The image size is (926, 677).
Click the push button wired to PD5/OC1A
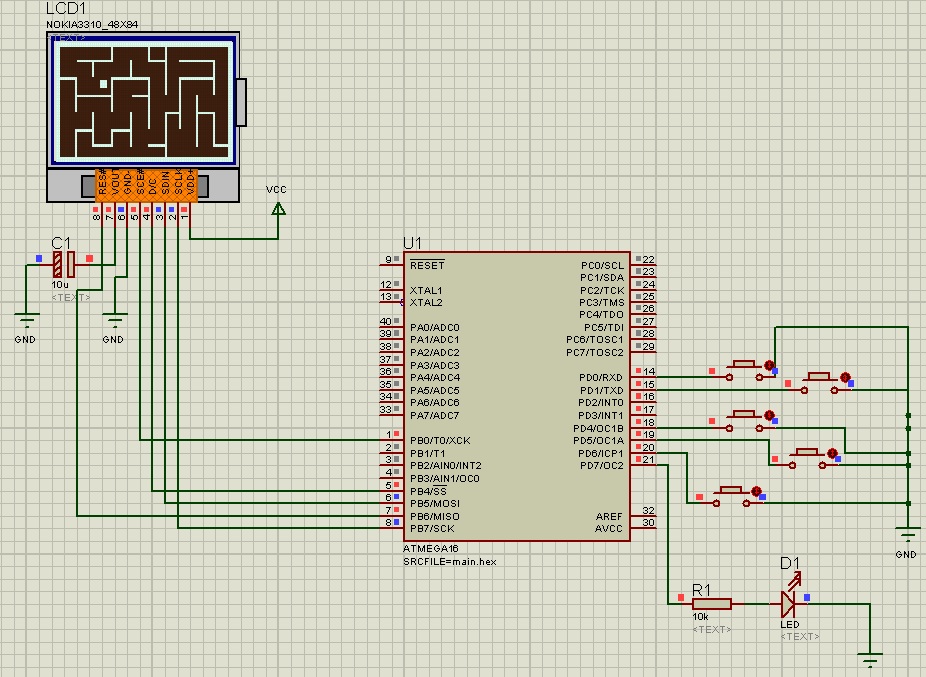click(807, 459)
